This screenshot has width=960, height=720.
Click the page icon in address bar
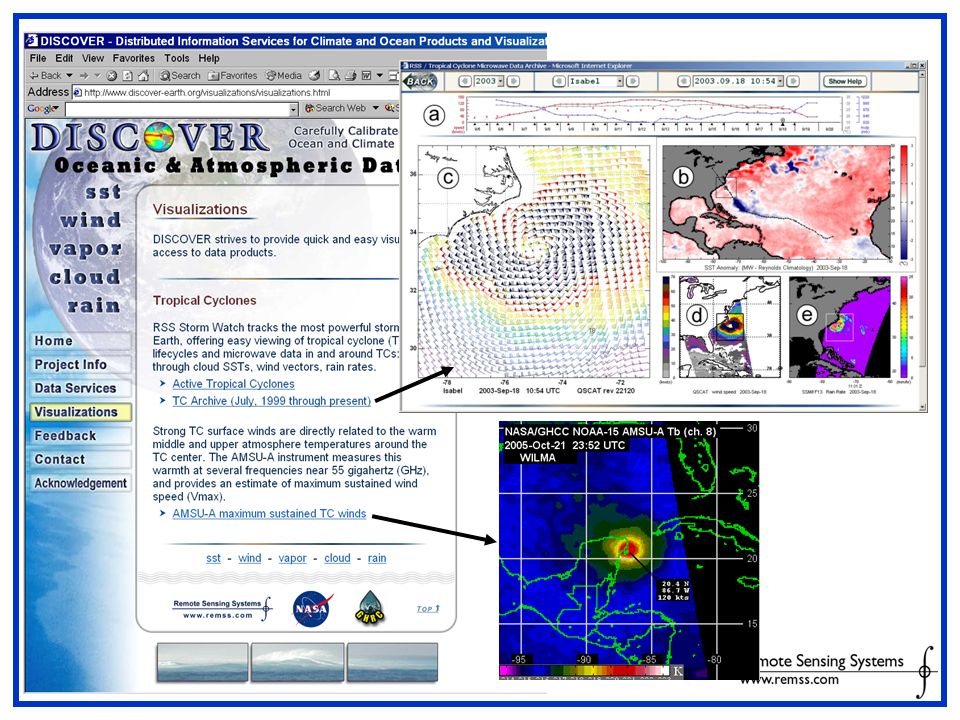[x=77, y=92]
